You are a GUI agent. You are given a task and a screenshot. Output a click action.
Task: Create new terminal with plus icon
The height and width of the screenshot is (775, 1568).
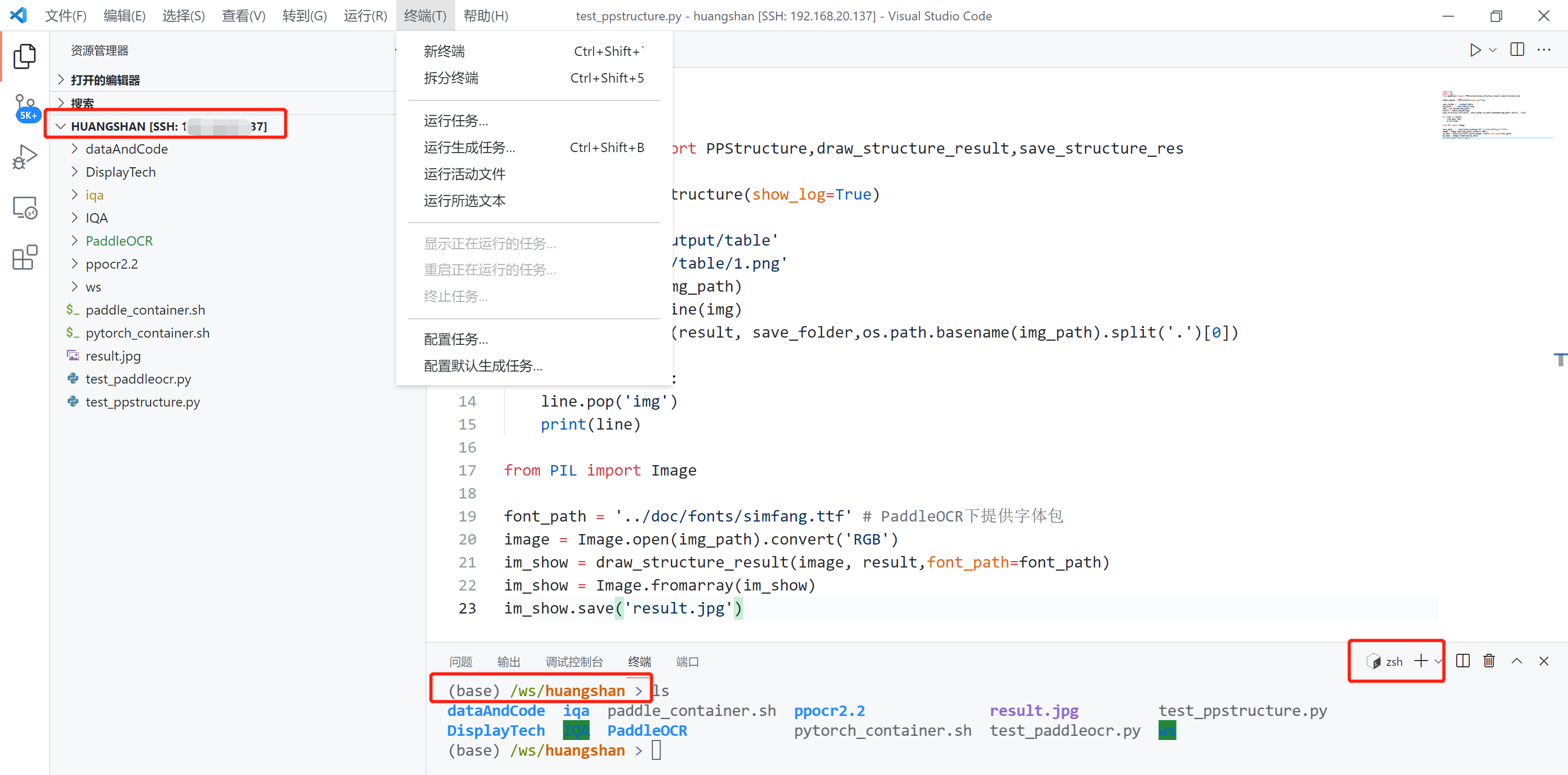pyautogui.click(x=1420, y=661)
